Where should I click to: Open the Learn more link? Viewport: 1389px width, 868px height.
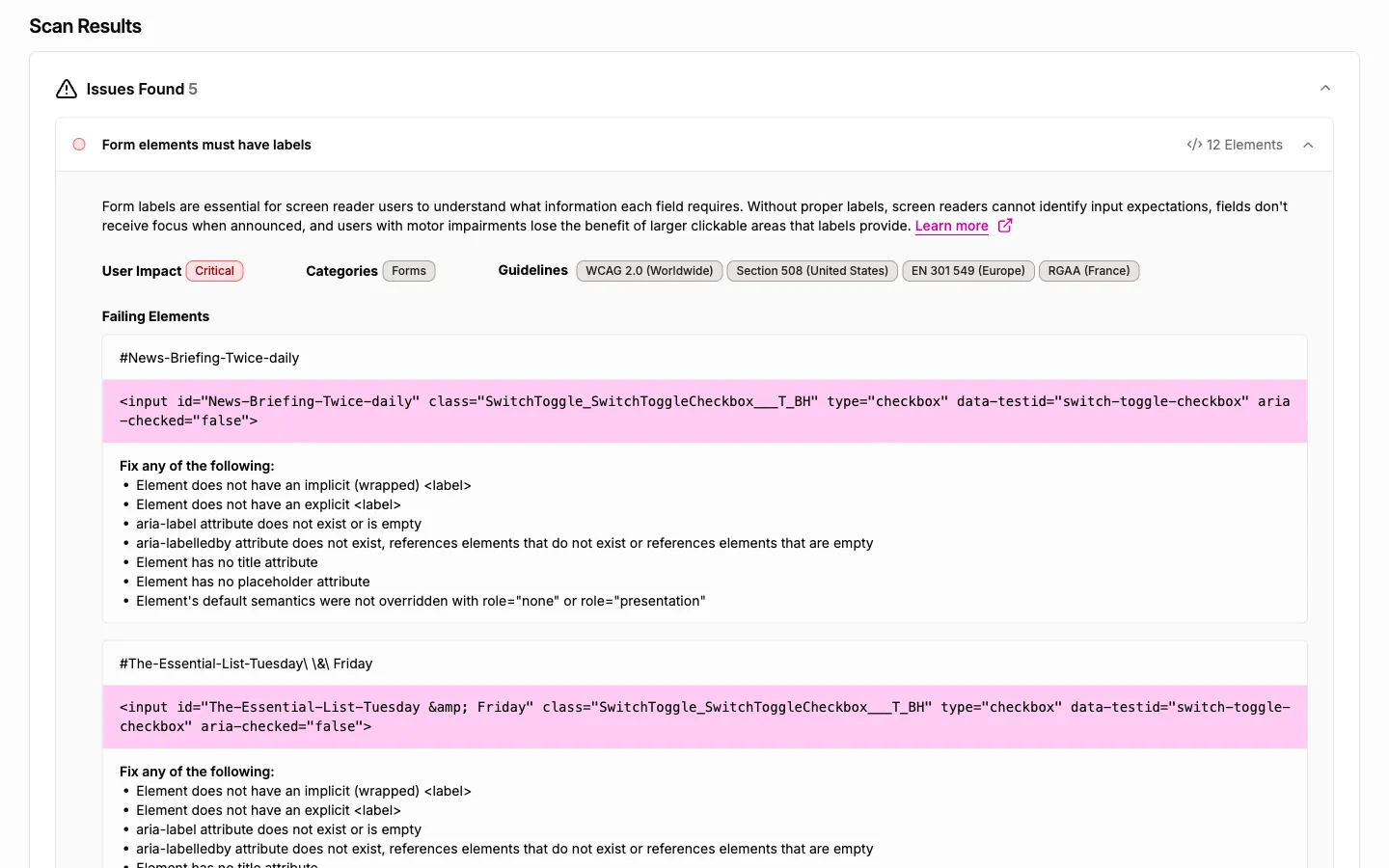951,226
